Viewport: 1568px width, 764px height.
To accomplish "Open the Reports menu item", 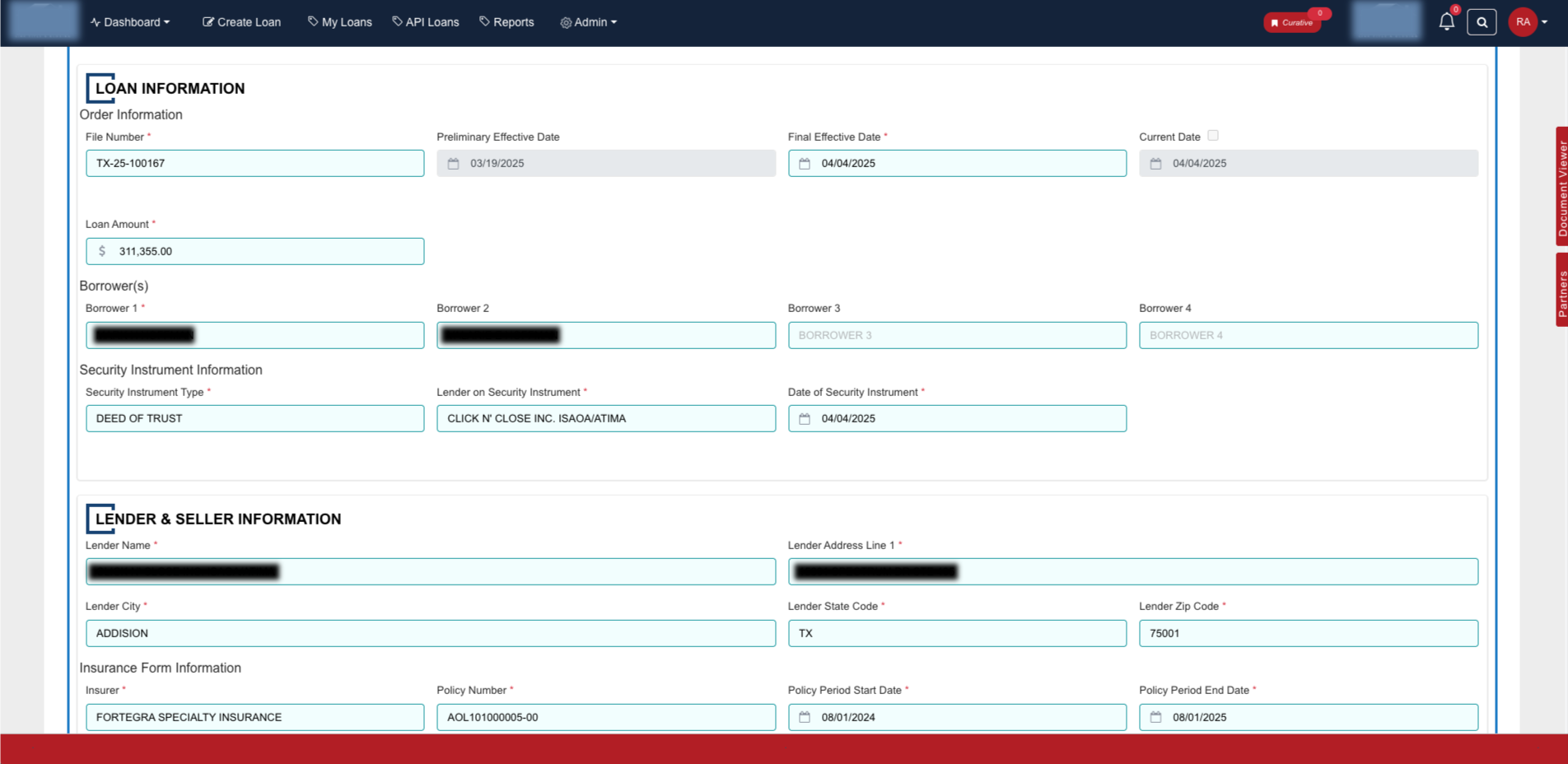I will pos(506,22).
